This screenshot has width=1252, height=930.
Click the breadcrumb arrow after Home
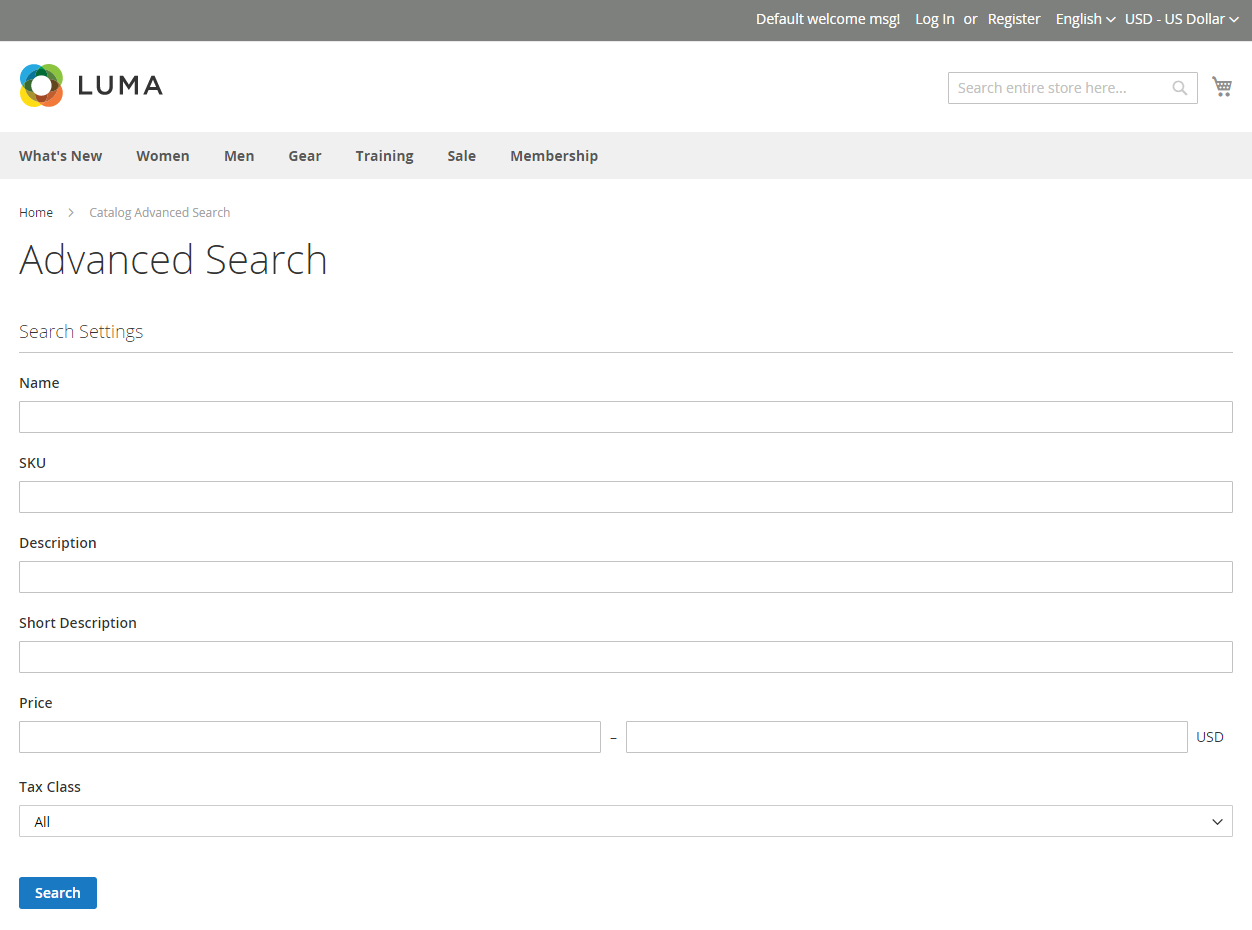[x=70, y=212]
